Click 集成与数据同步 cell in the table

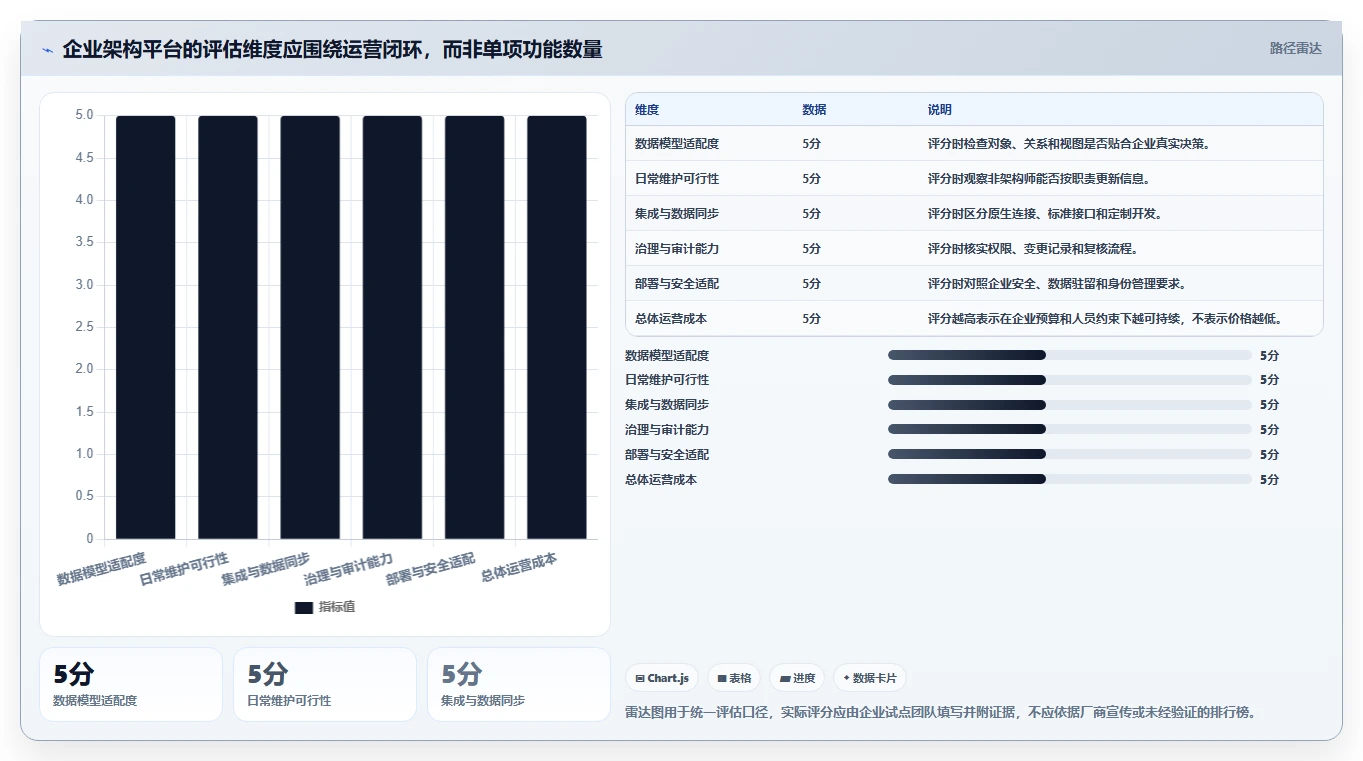click(677, 214)
